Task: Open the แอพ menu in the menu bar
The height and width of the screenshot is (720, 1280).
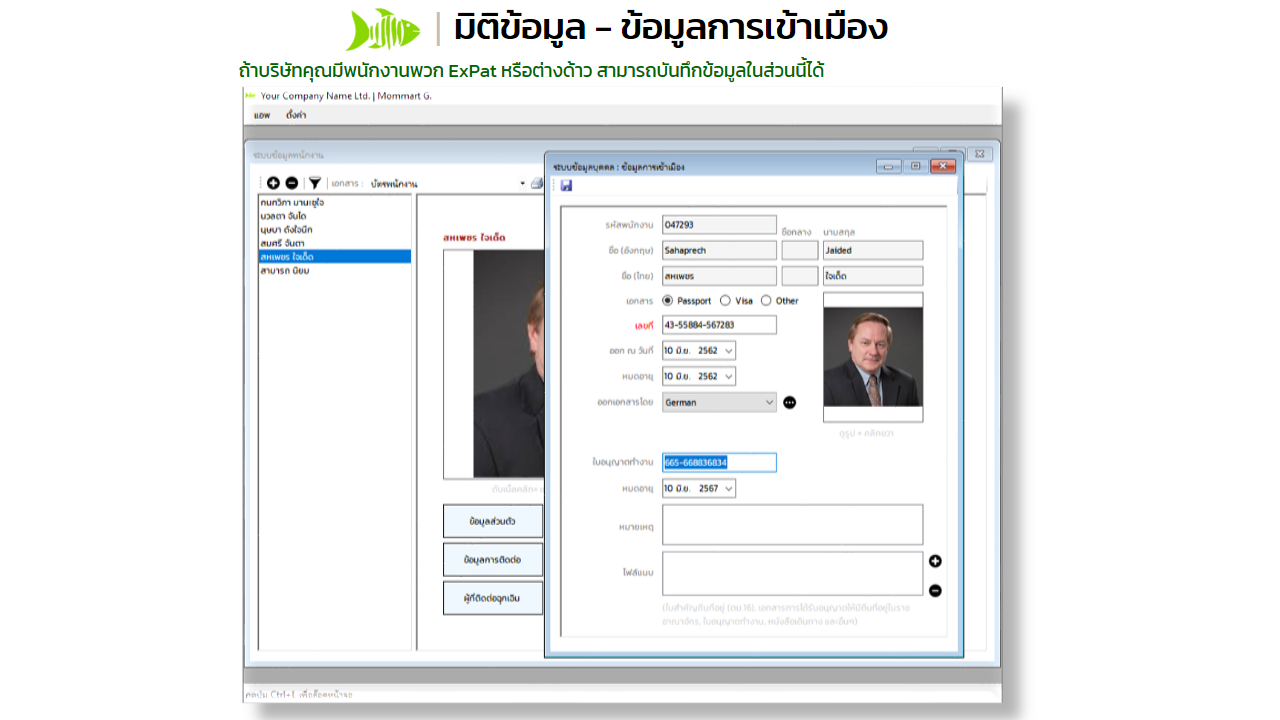Action: pyautogui.click(x=262, y=115)
